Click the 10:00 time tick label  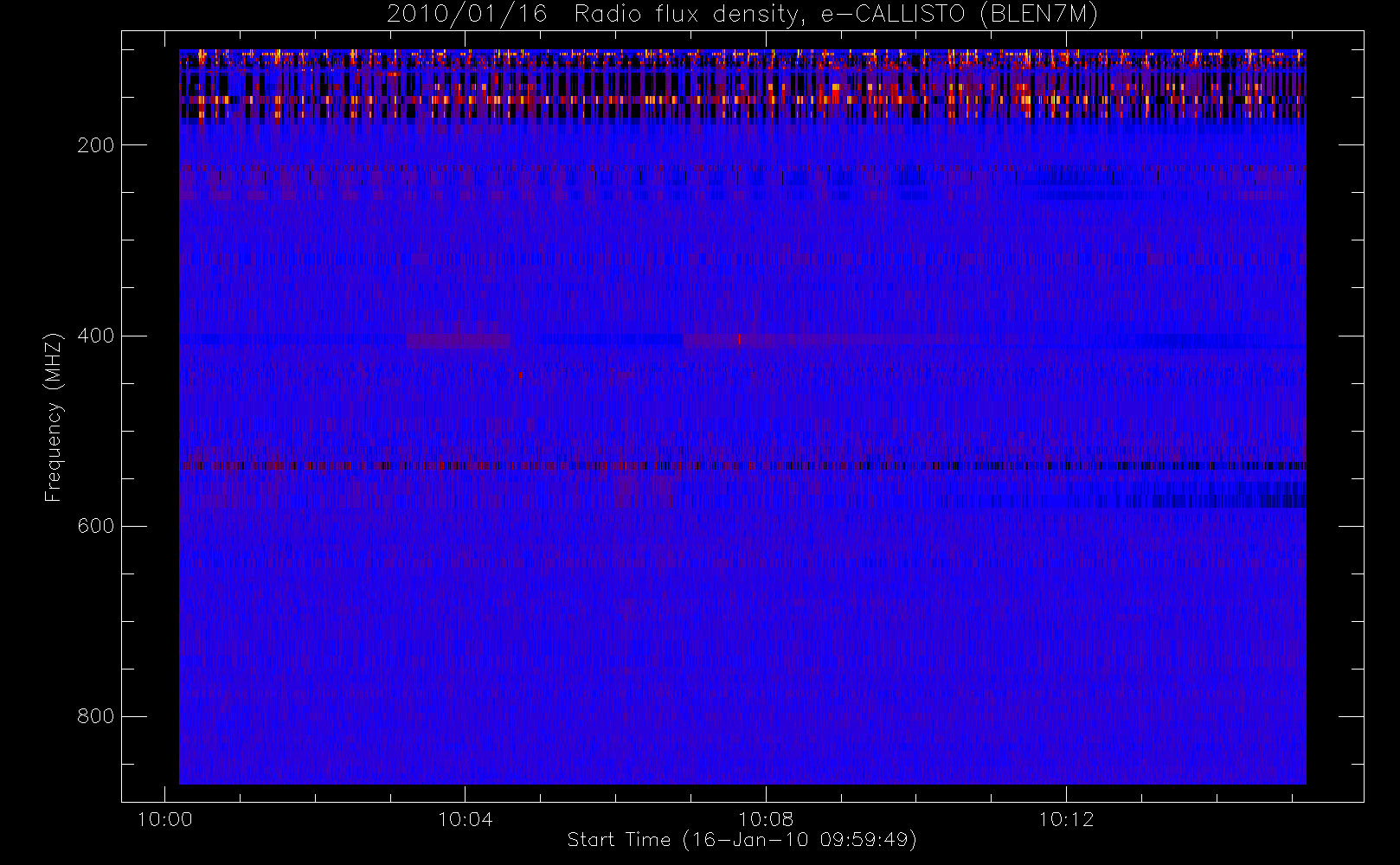click(x=165, y=819)
